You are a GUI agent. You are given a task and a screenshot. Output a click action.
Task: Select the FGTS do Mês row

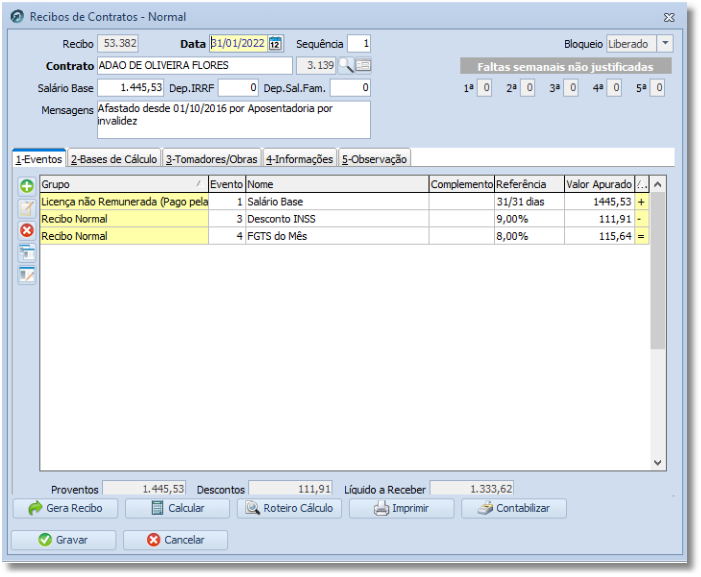[344, 236]
